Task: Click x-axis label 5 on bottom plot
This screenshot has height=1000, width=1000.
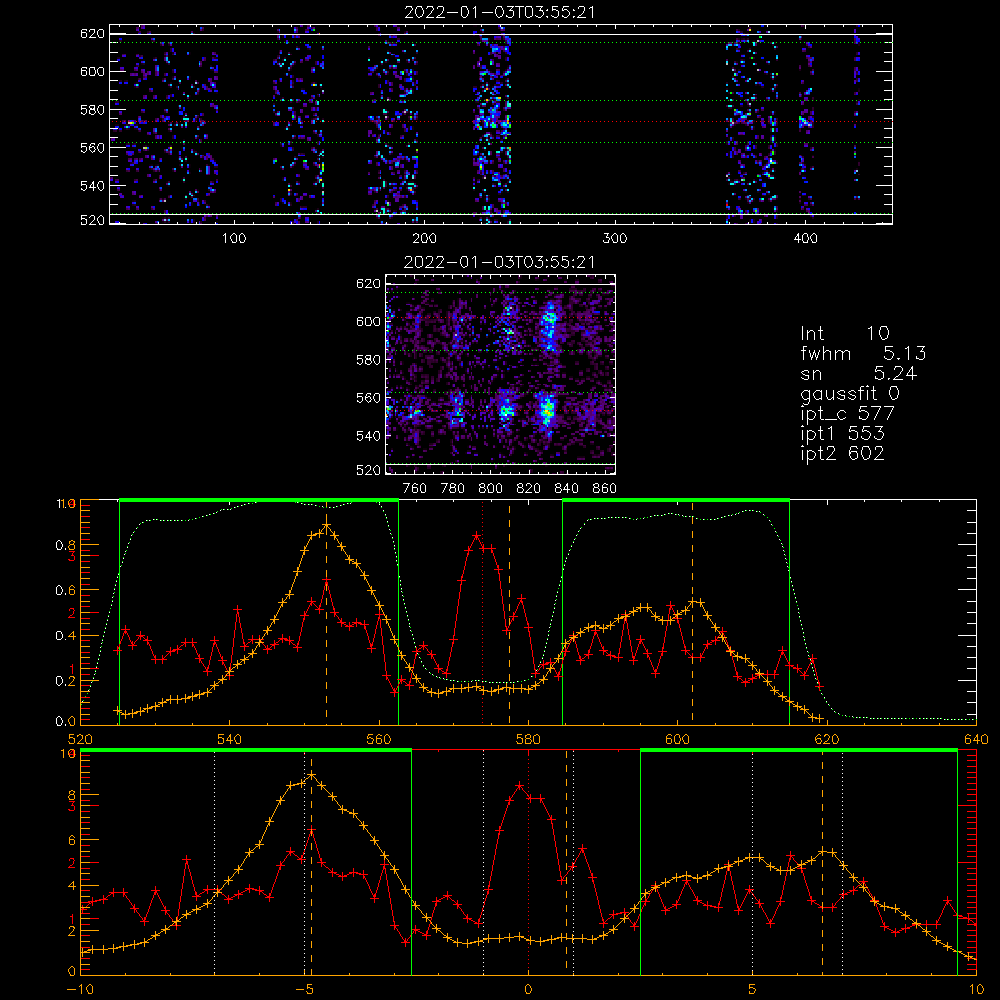Action: 752,989
